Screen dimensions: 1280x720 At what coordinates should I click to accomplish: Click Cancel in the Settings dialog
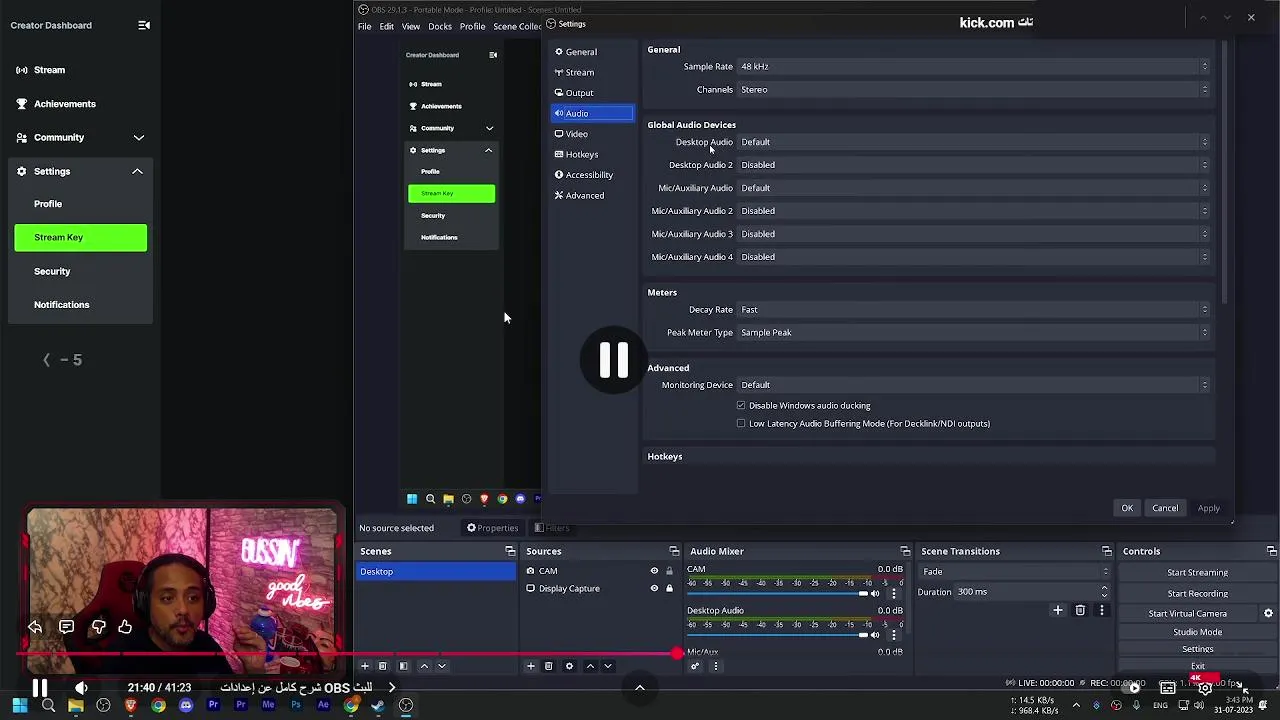click(x=1165, y=508)
